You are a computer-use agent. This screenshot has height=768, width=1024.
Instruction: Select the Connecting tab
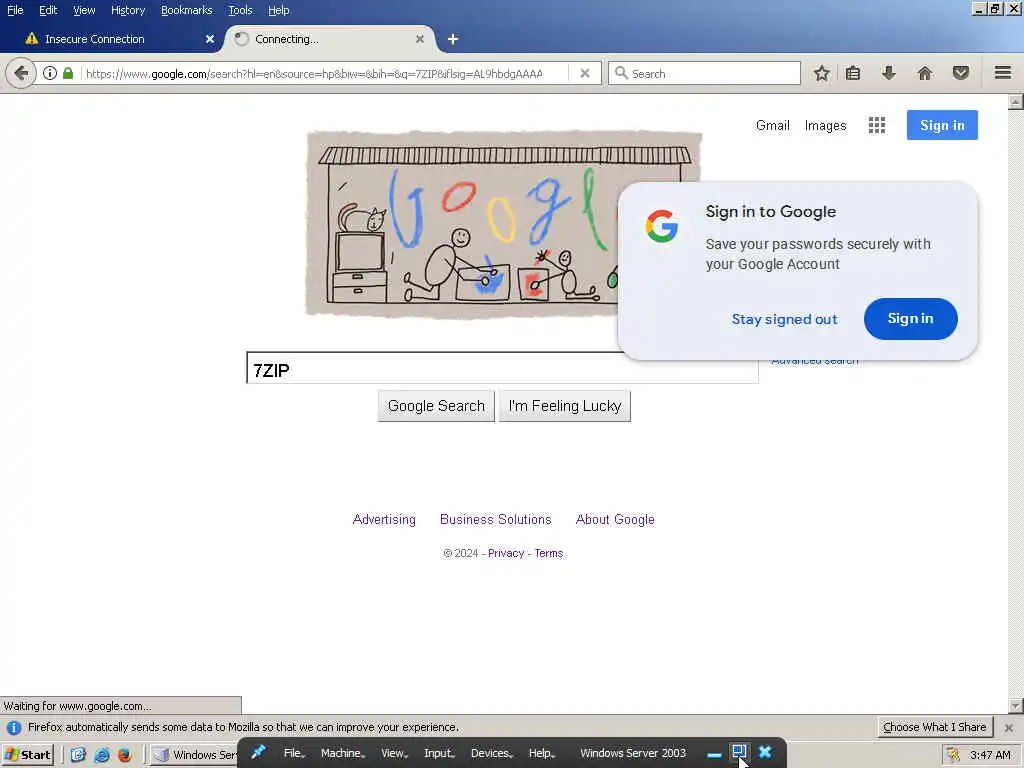pos(330,39)
